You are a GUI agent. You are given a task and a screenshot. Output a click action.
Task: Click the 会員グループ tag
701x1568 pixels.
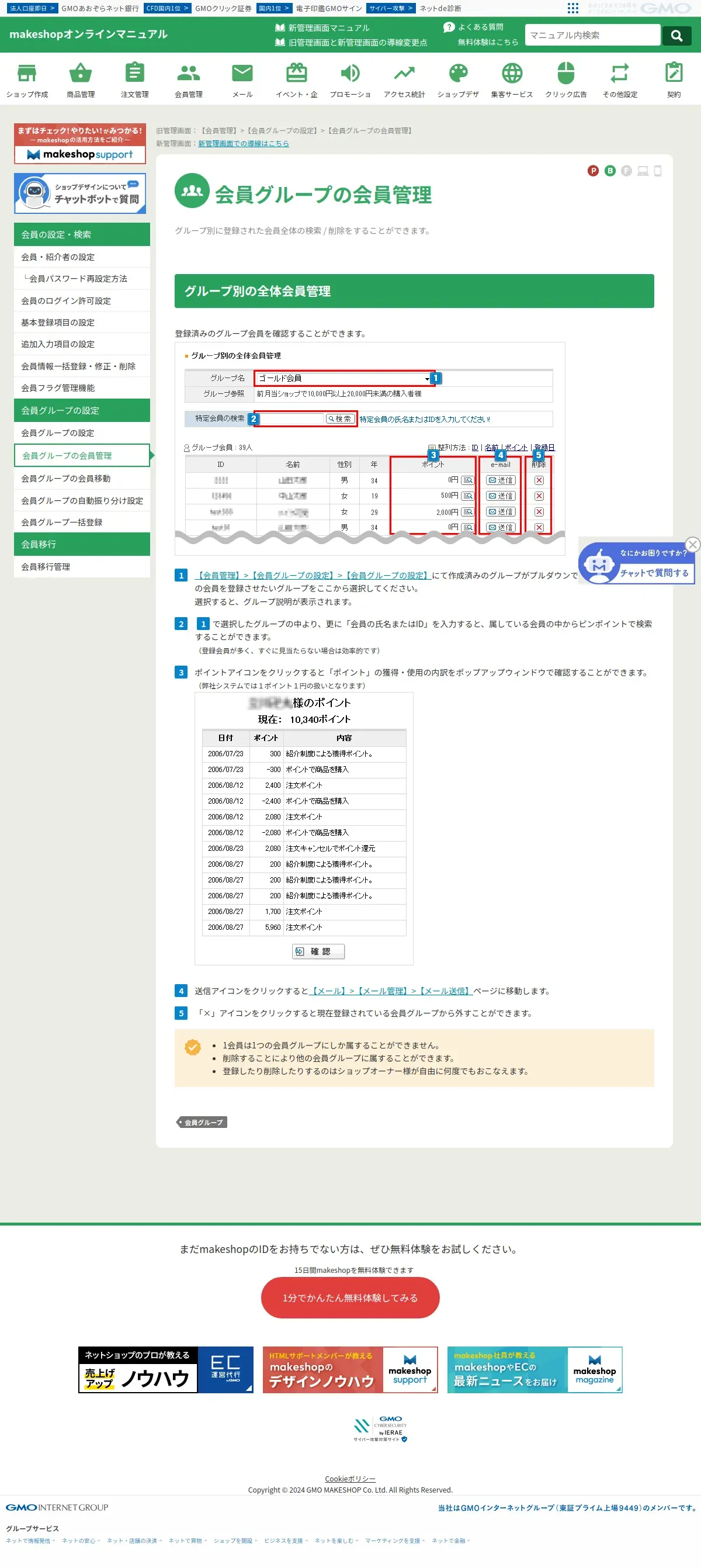(x=202, y=1123)
